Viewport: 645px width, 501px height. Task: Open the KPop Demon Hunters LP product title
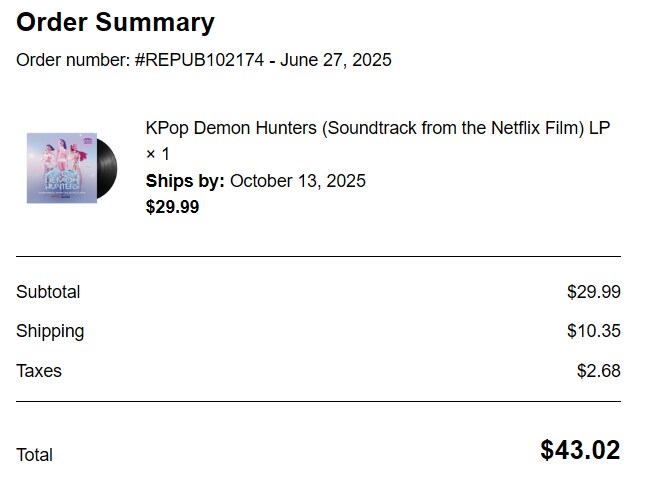[x=378, y=128]
